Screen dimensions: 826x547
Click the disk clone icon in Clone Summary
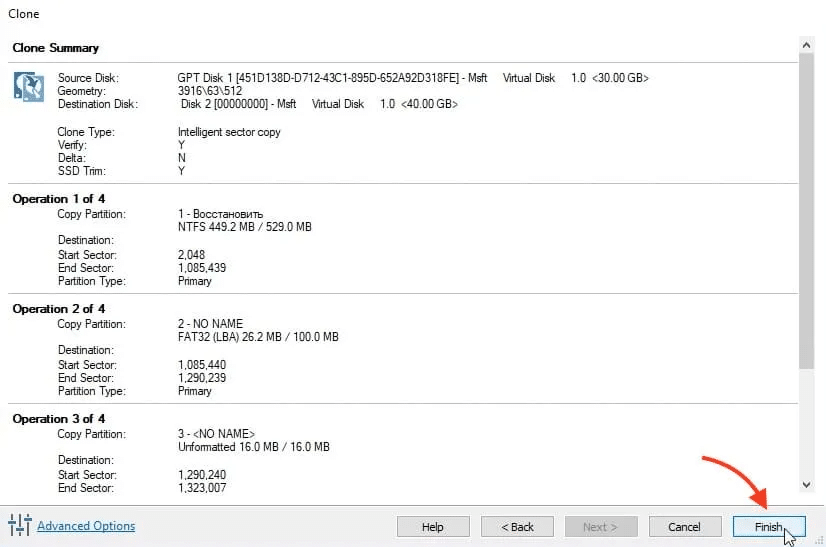click(29, 86)
